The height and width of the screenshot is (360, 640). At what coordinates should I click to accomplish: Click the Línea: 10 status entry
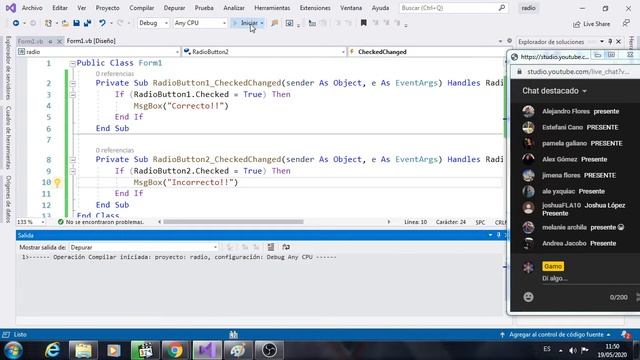[x=416, y=222]
